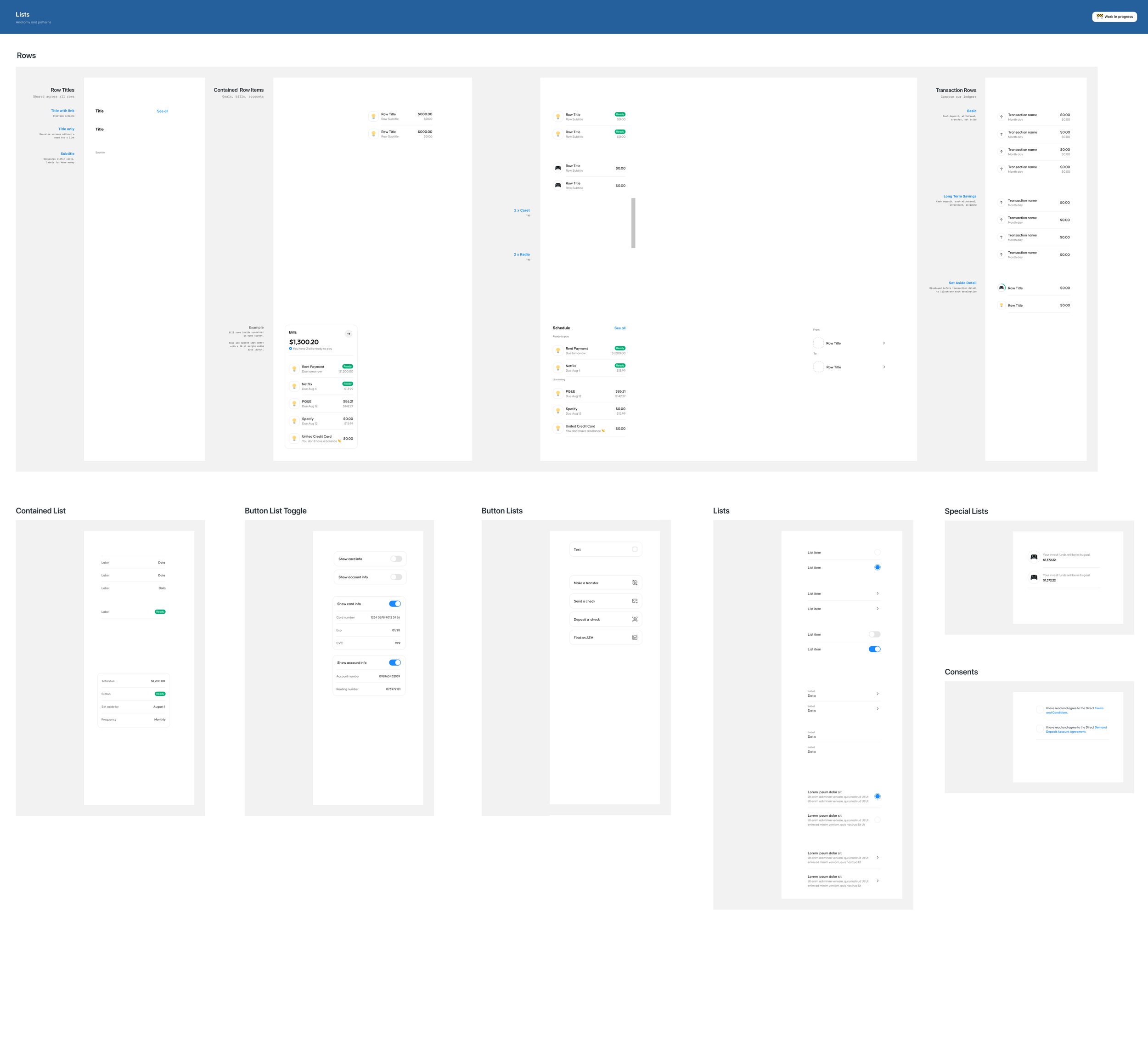Click the lightbulb icon beside PG&E in Schedule list

point(558,394)
